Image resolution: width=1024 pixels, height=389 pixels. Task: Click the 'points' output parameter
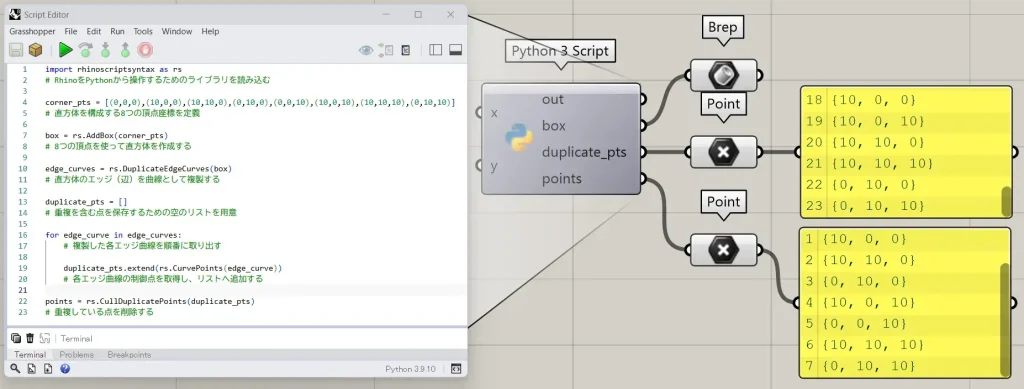point(562,179)
